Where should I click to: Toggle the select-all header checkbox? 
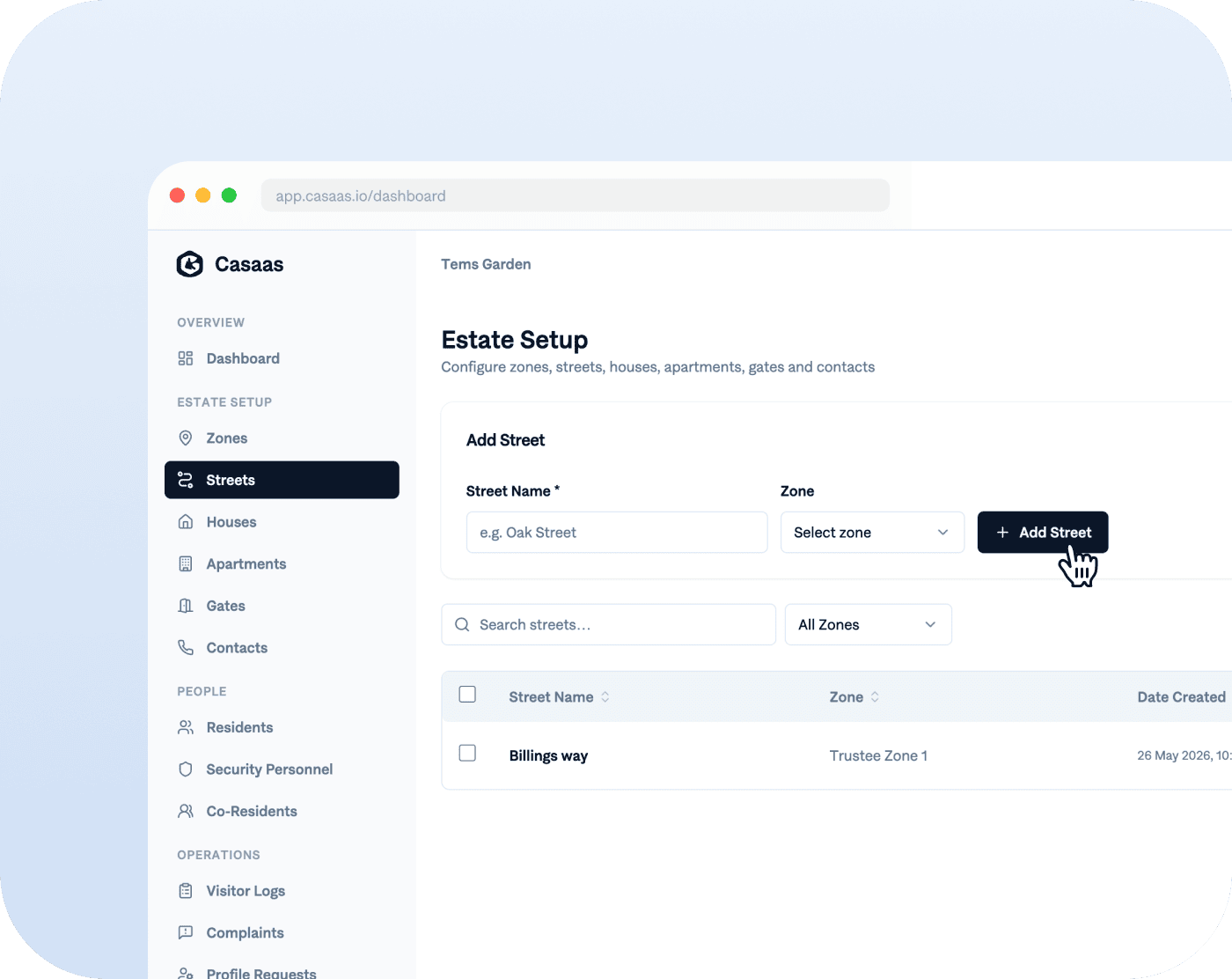pyautogui.click(x=467, y=695)
